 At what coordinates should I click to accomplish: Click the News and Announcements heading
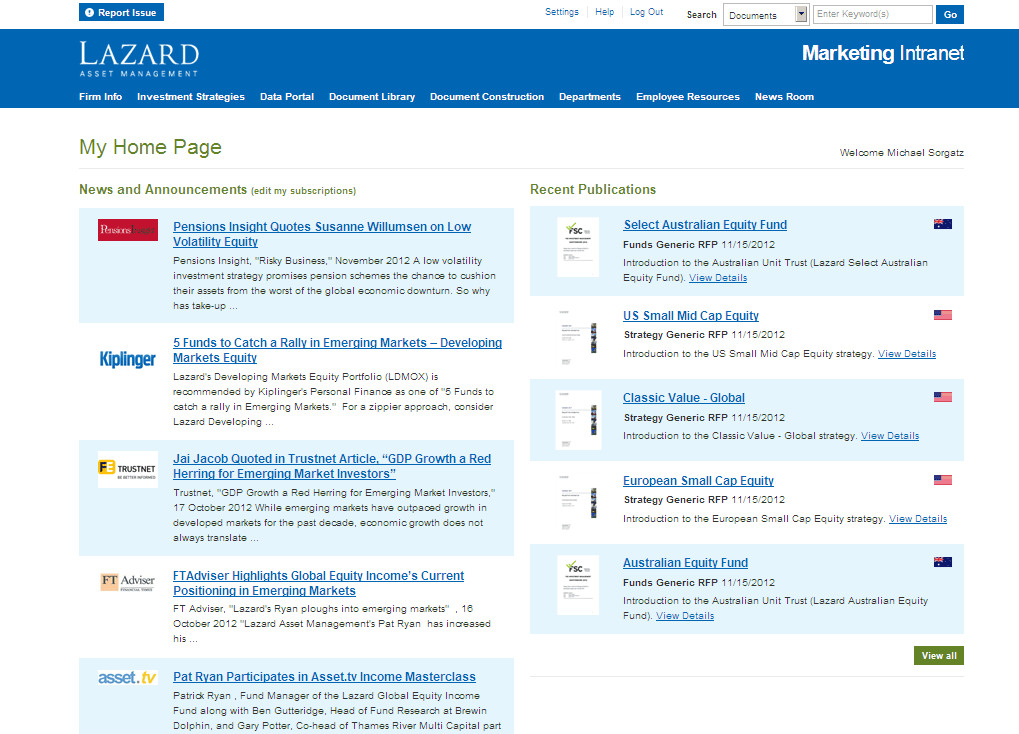[x=163, y=189]
